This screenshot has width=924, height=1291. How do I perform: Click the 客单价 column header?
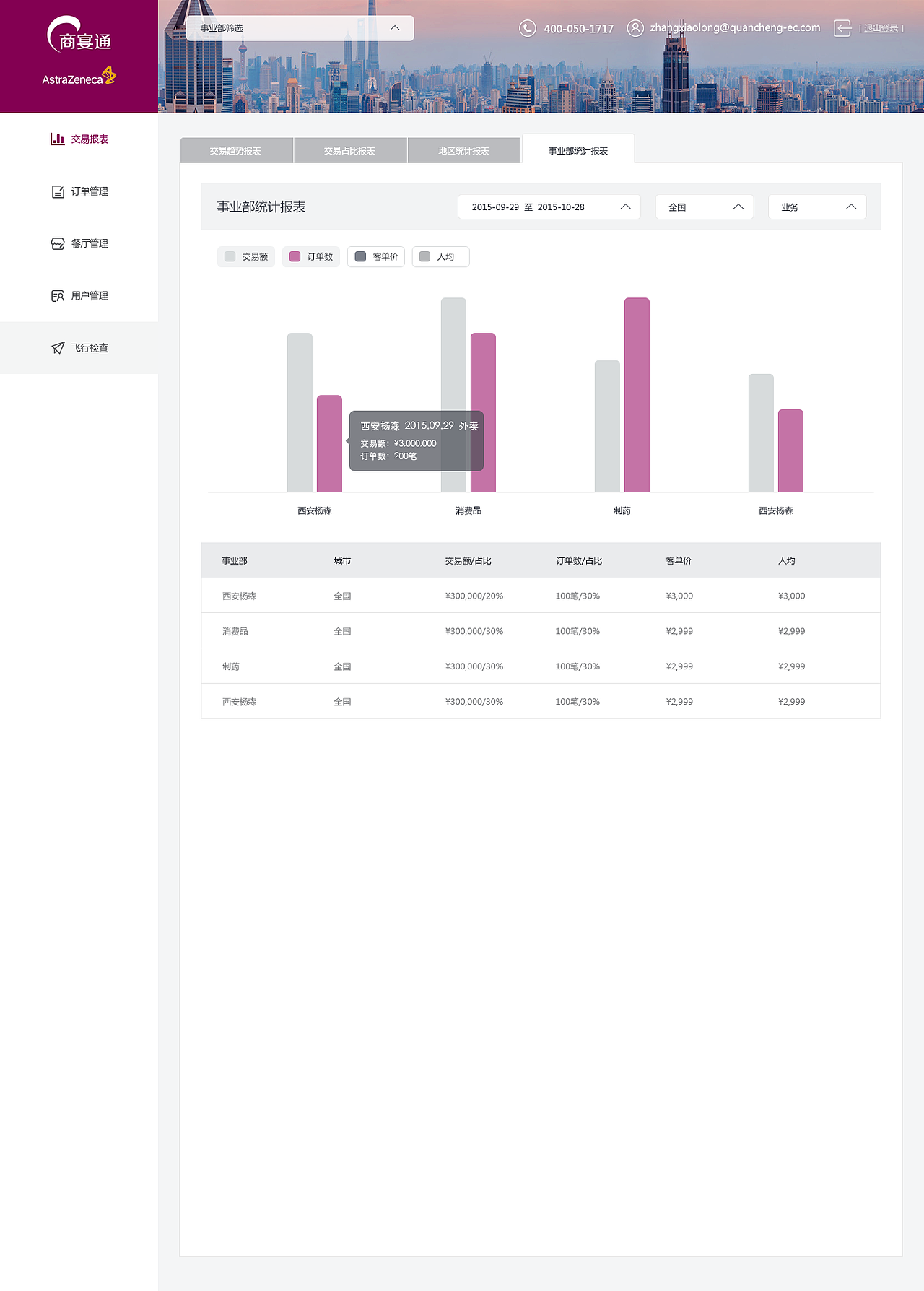tap(679, 561)
